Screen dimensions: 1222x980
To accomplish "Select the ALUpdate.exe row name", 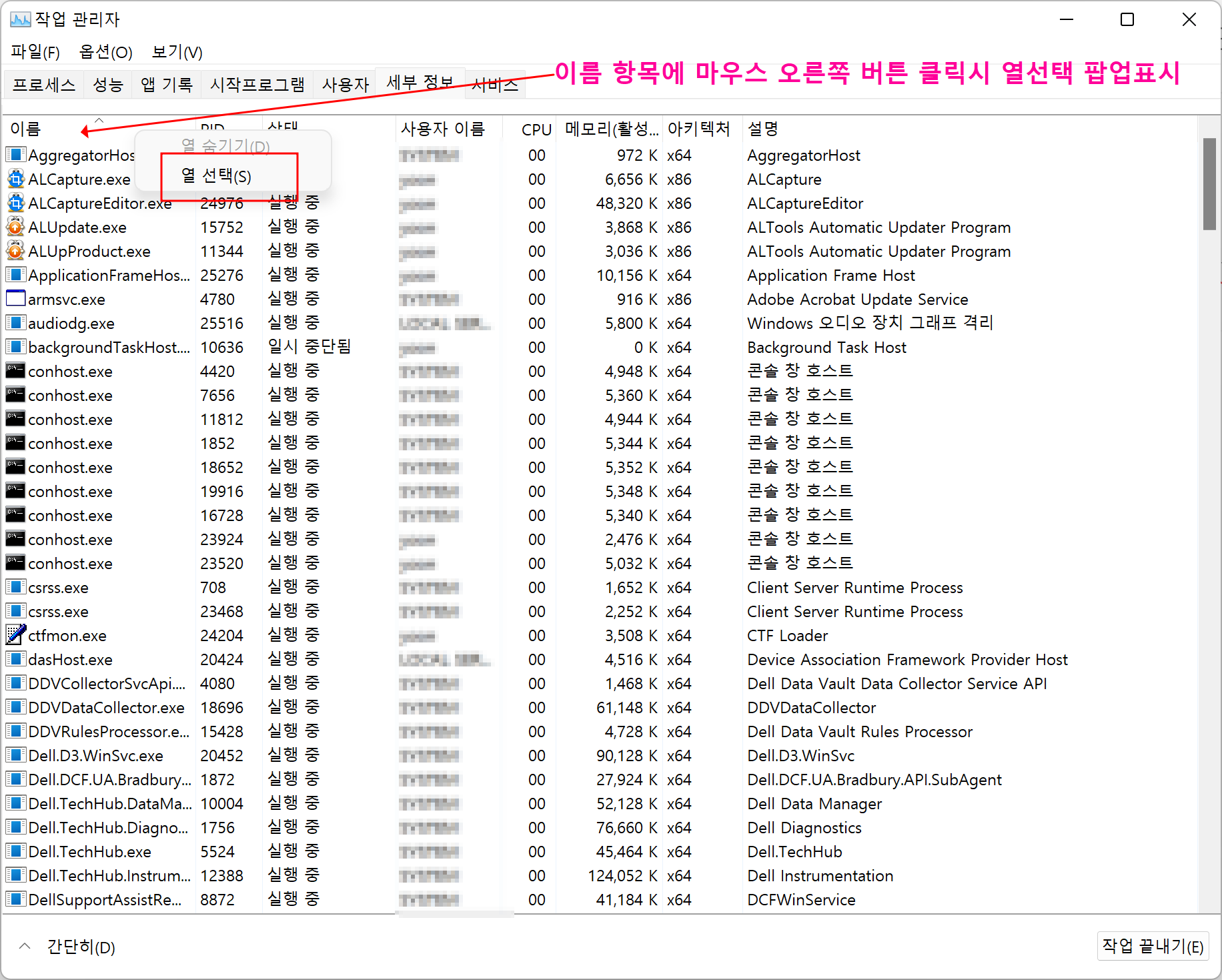I will click(77, 227).
